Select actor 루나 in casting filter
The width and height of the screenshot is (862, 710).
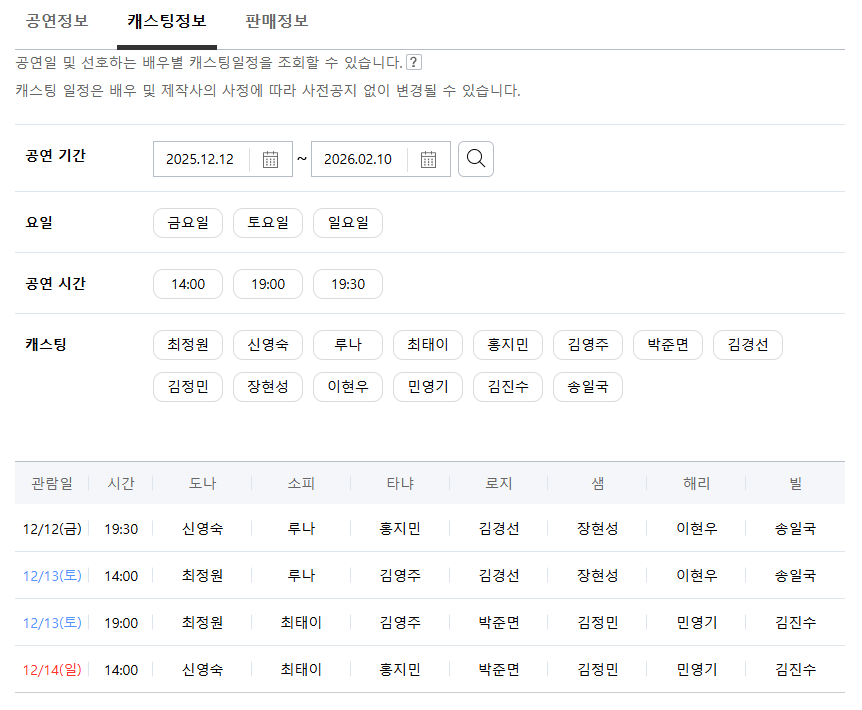click(347, 344)
